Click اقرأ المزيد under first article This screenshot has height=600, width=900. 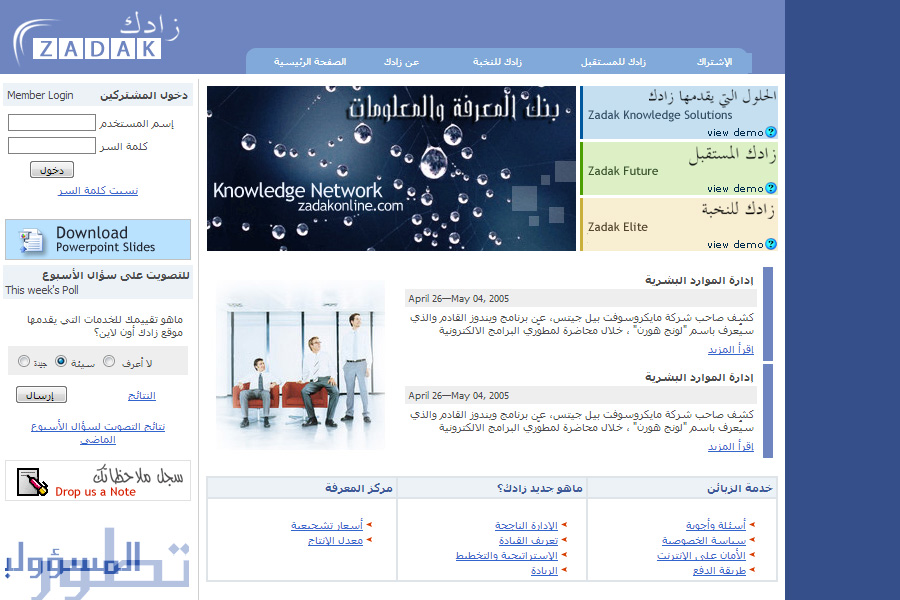click(731, 349)
